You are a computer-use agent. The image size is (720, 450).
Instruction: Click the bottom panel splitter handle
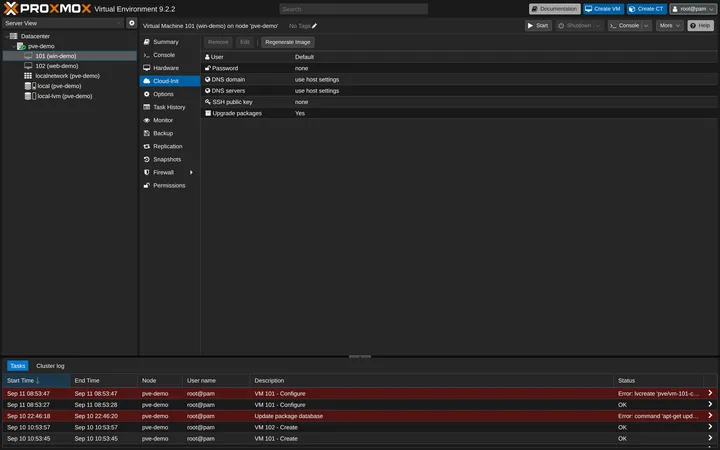(360, 356)
